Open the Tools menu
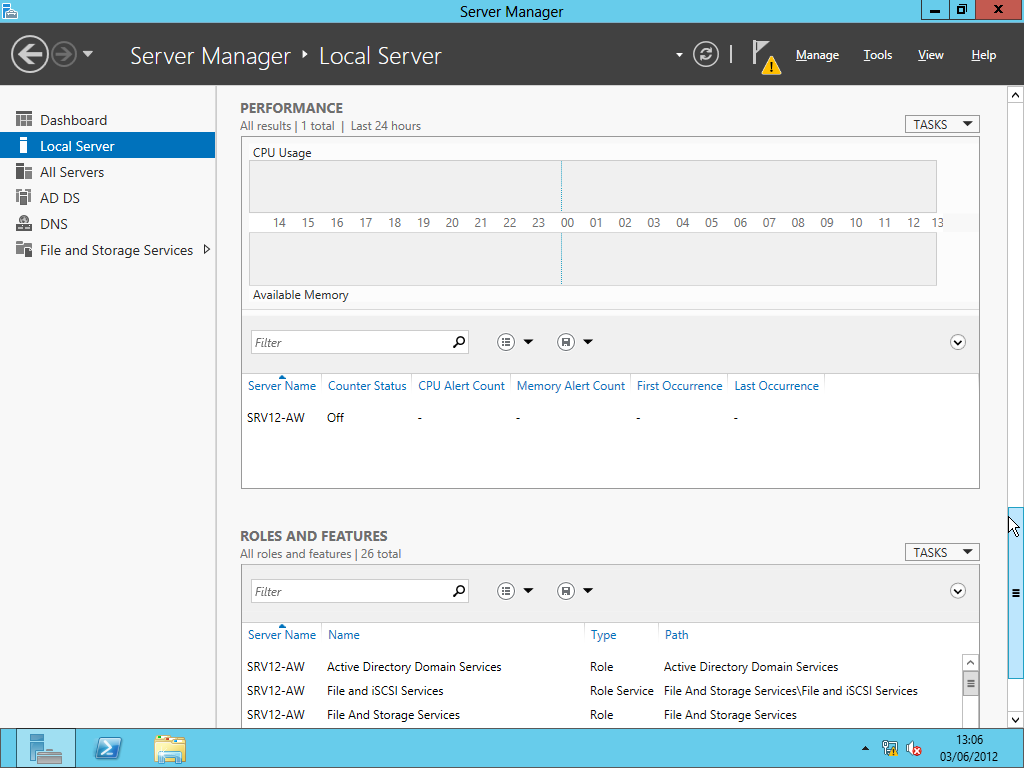The height and width of the screenshot is (768, 1024). pos(877,55)
